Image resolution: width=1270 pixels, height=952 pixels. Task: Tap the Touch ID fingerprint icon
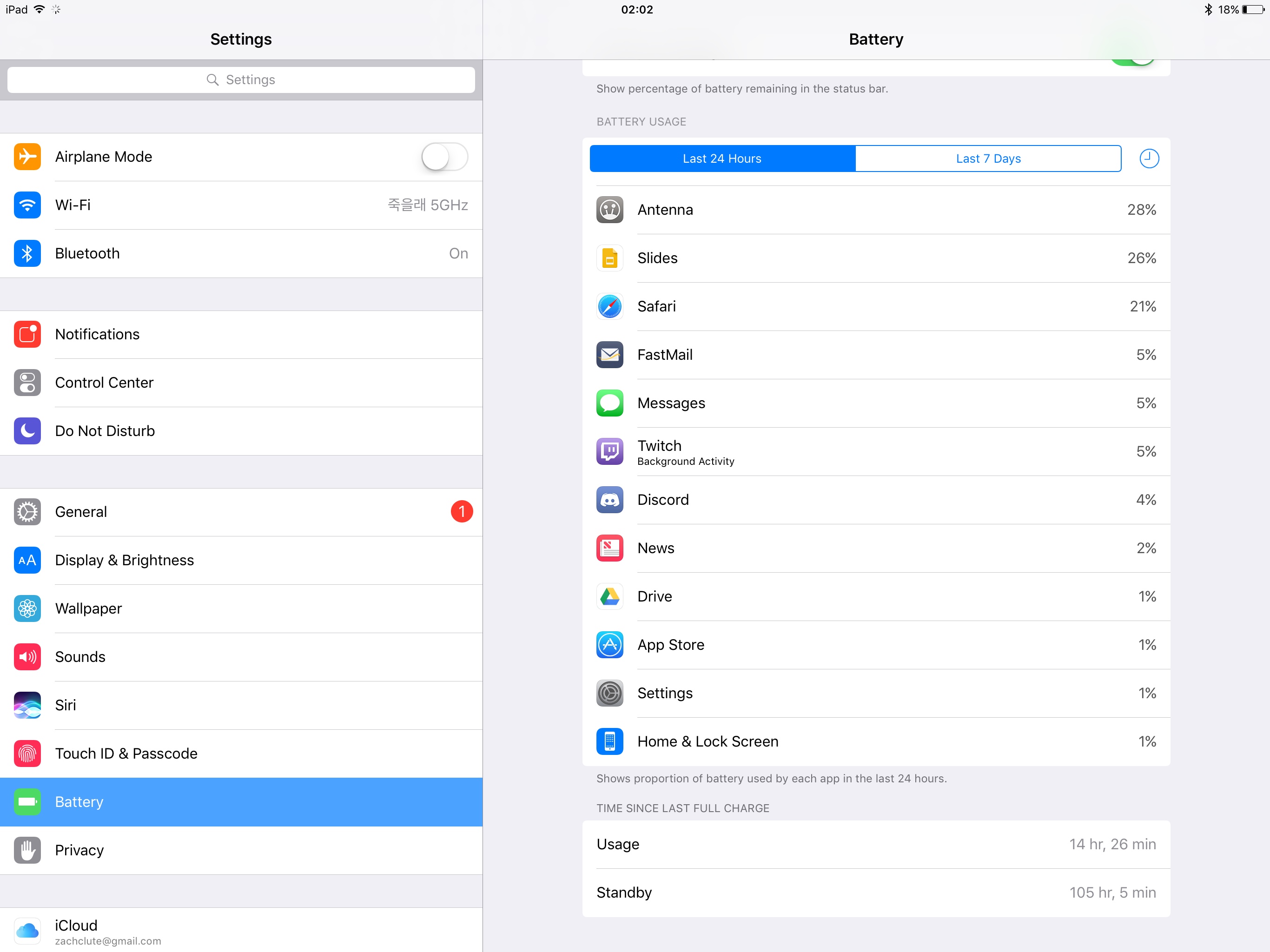click(27, 754)
